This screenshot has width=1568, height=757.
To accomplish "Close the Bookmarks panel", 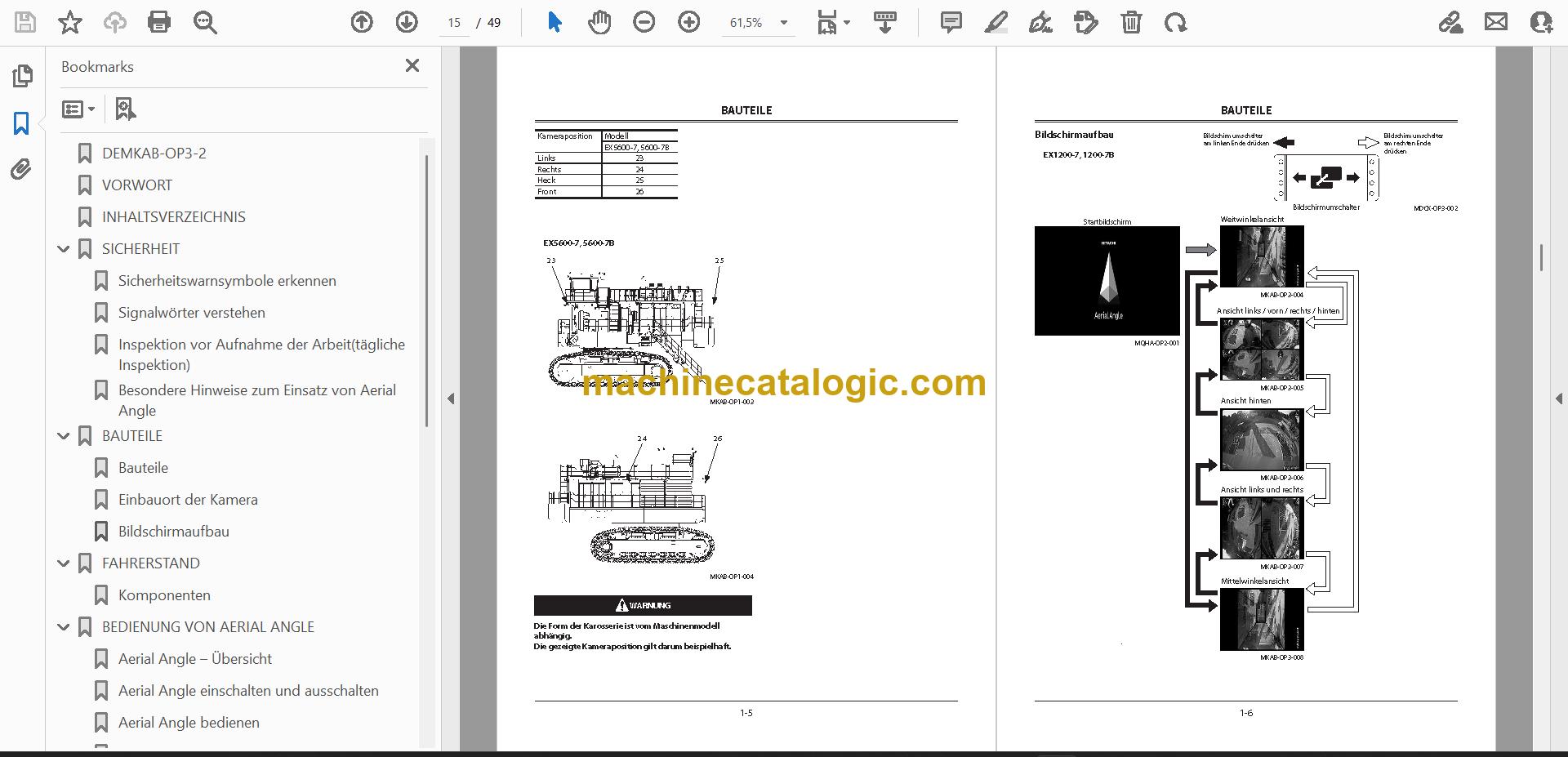I will 412,65.
